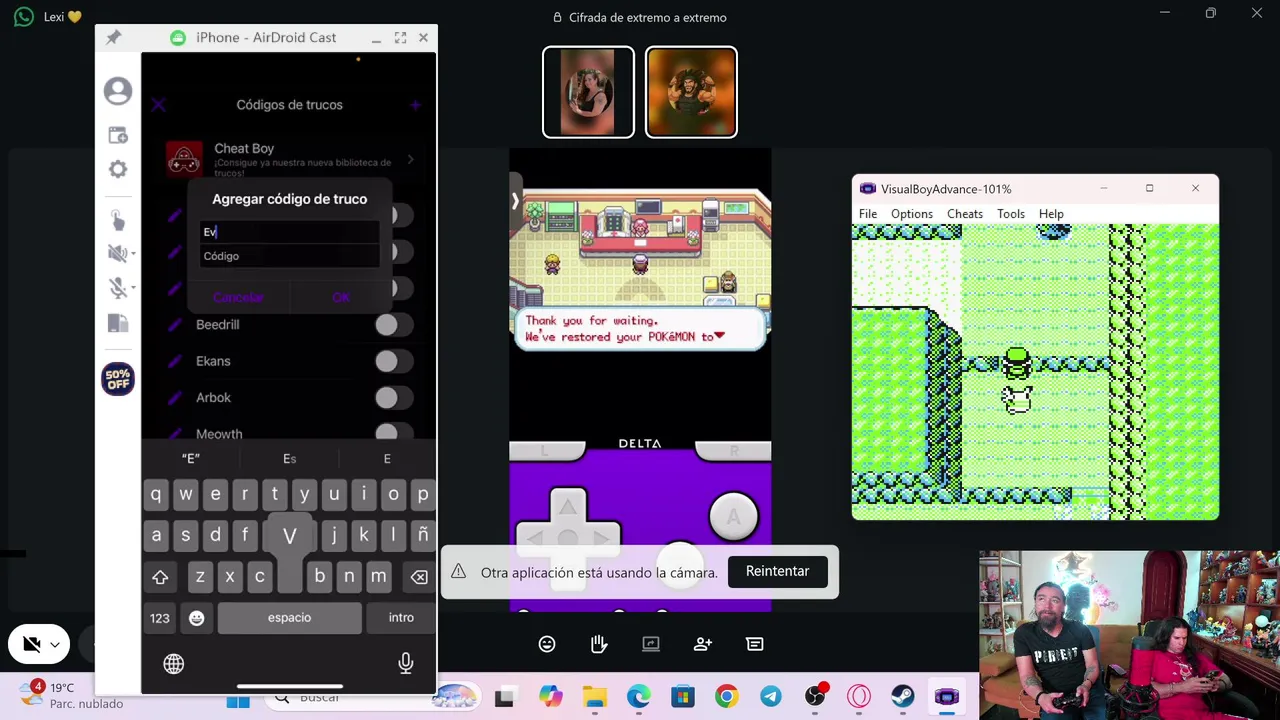Tap the globe language key
Image resolution: width=1280 pixels, height=720 pixels.
click(x=174, y=663)
